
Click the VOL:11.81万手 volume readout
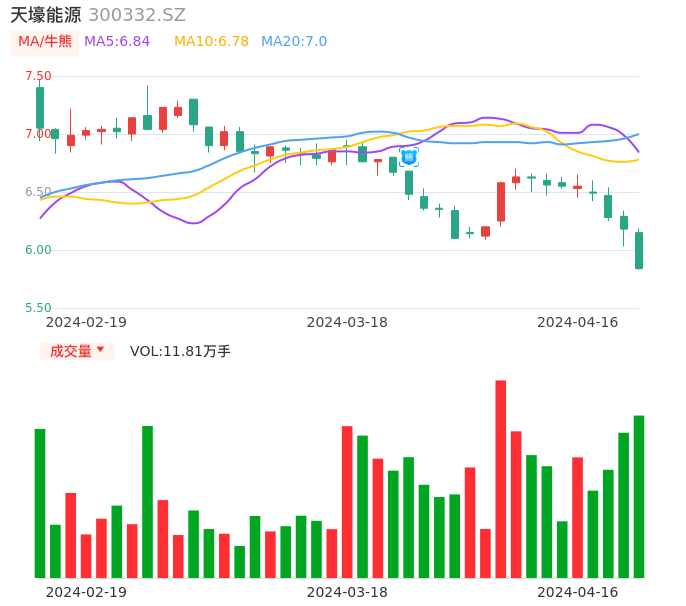(x=180, y=351)
